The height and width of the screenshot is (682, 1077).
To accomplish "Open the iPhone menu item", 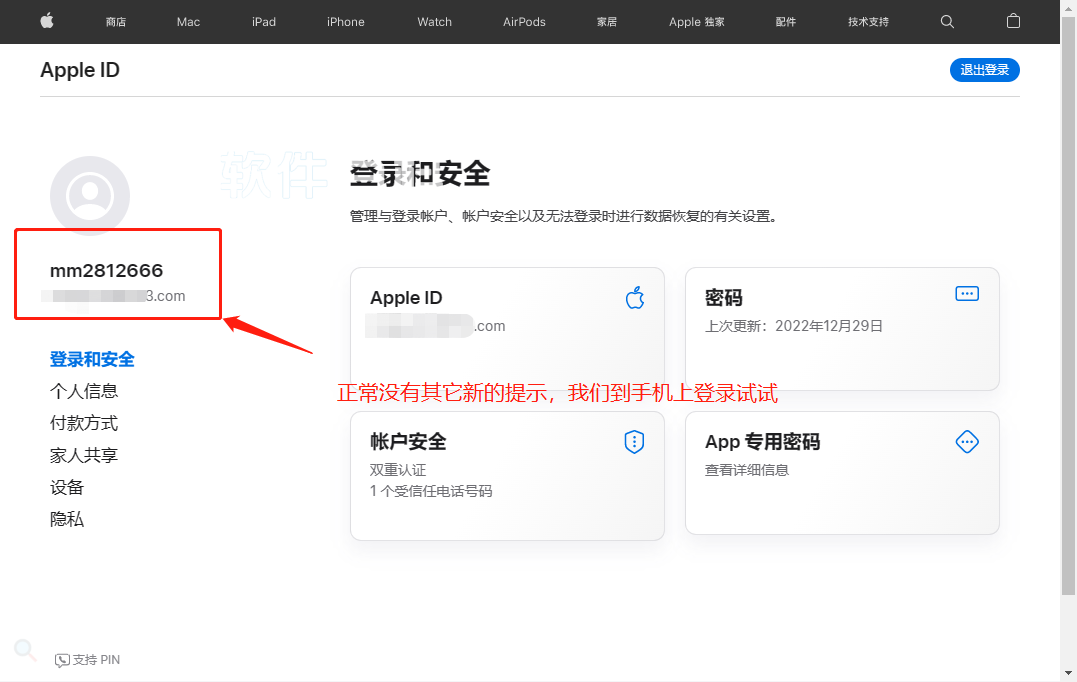I will point(346,22).
